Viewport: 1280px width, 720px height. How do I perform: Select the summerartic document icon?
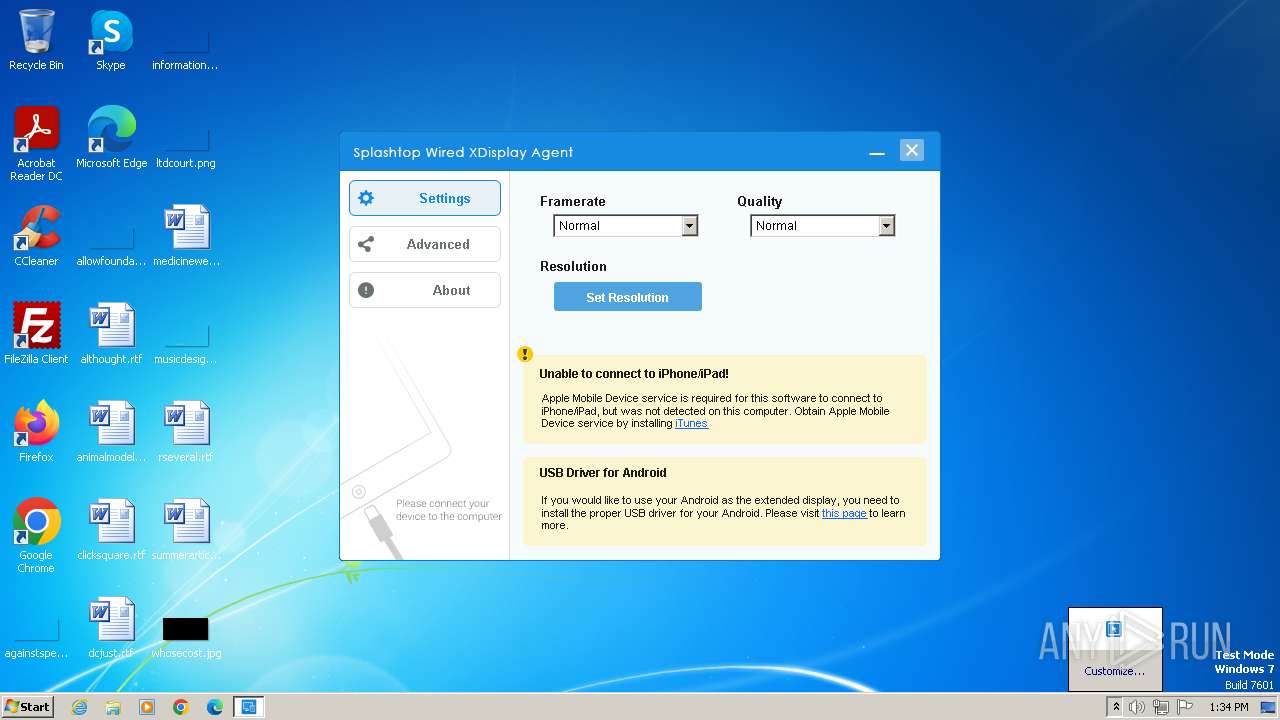click(x=186, y=530)
